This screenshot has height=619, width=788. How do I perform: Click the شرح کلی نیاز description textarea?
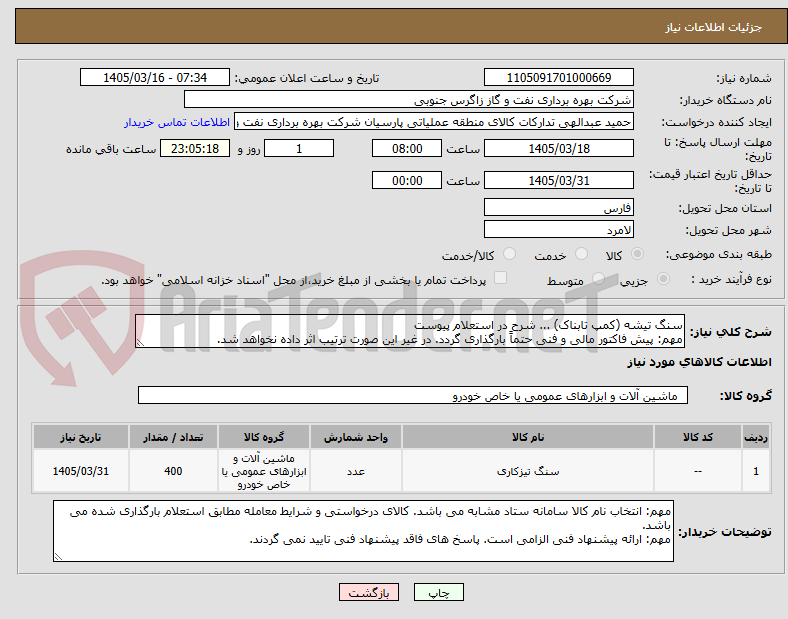[410, 331]
